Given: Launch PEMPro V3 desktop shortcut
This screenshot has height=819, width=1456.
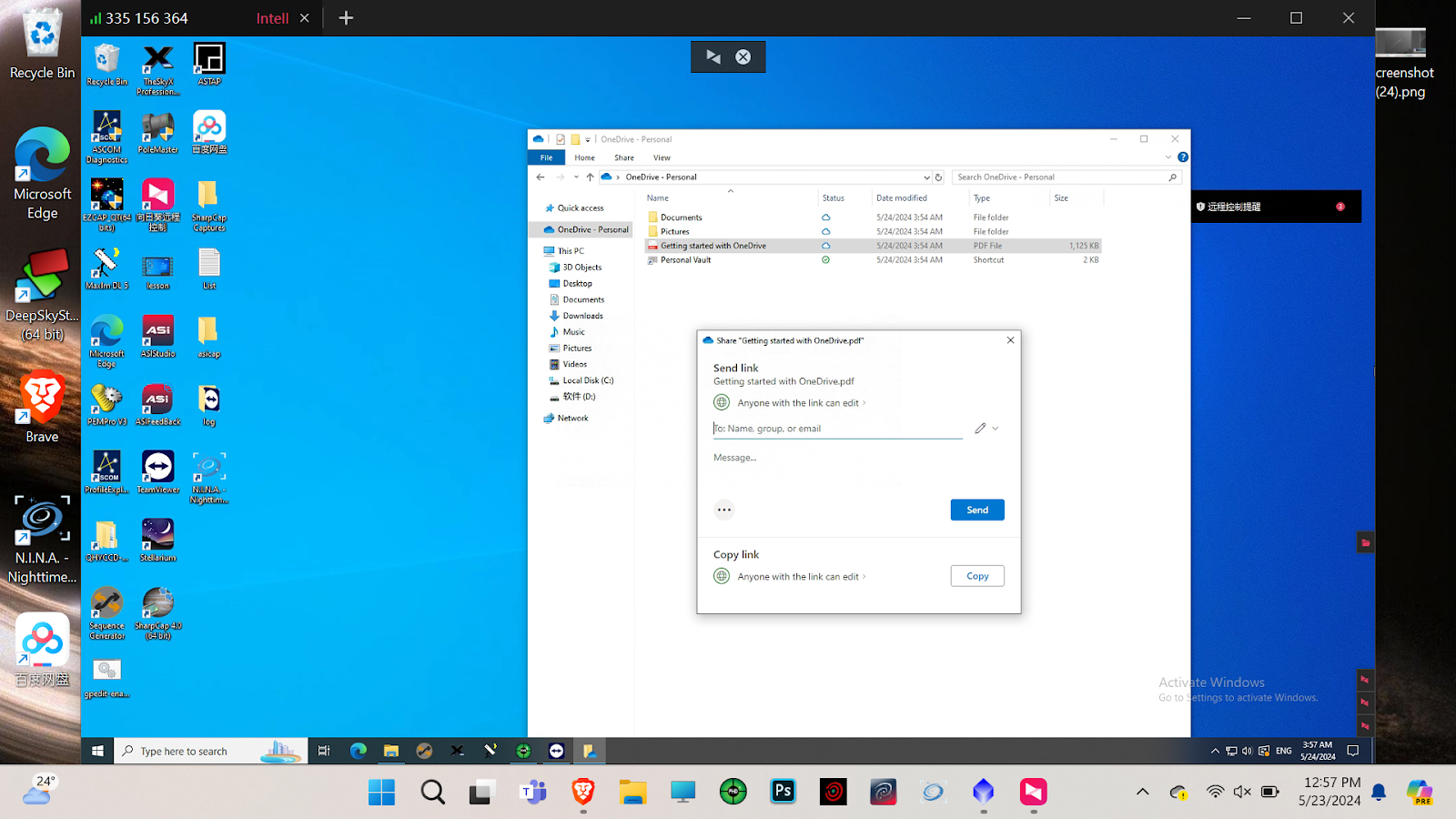Looking at the screenshot, I should (106, 405).
